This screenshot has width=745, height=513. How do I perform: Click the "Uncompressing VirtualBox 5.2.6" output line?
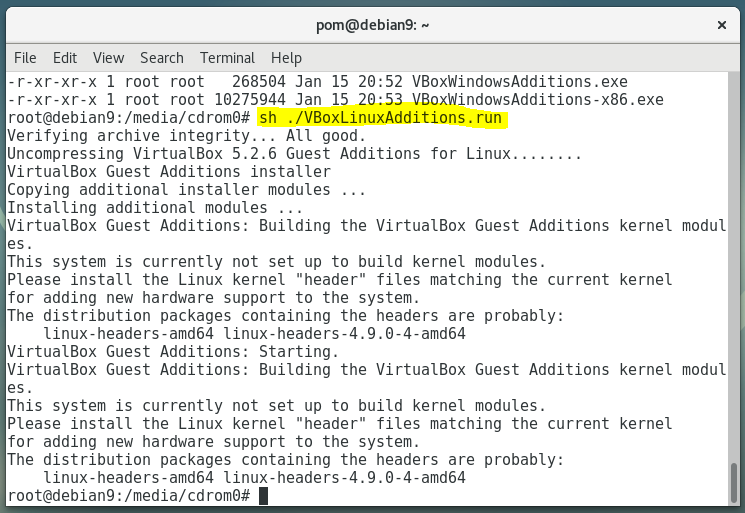pos(294,154)
